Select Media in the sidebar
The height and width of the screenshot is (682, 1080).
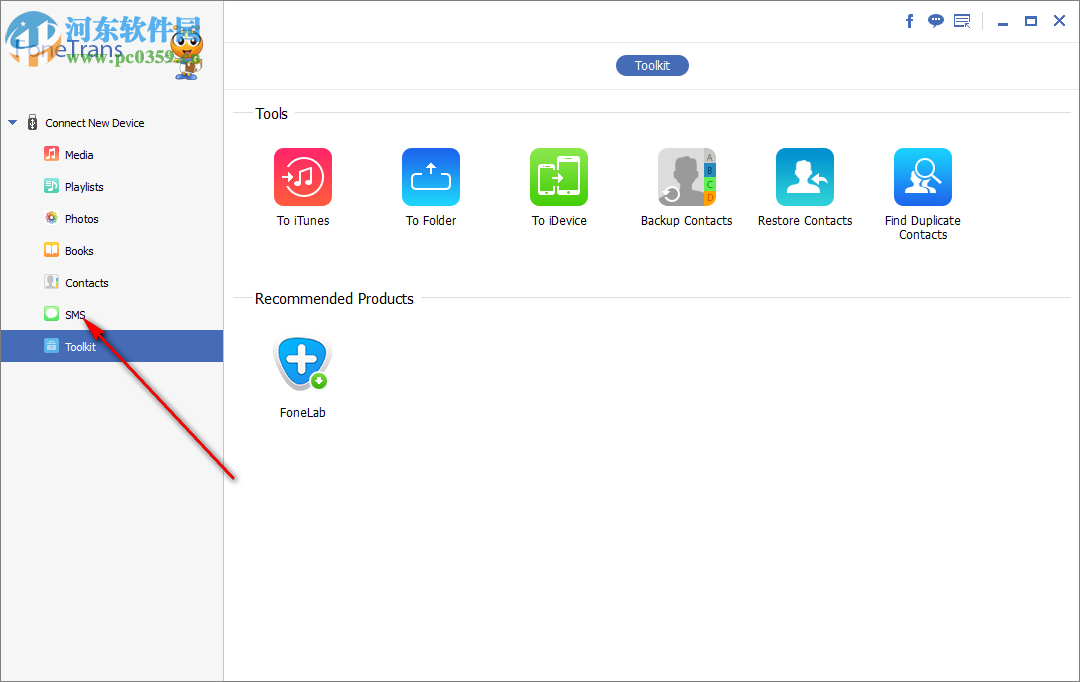coord(80,154)
